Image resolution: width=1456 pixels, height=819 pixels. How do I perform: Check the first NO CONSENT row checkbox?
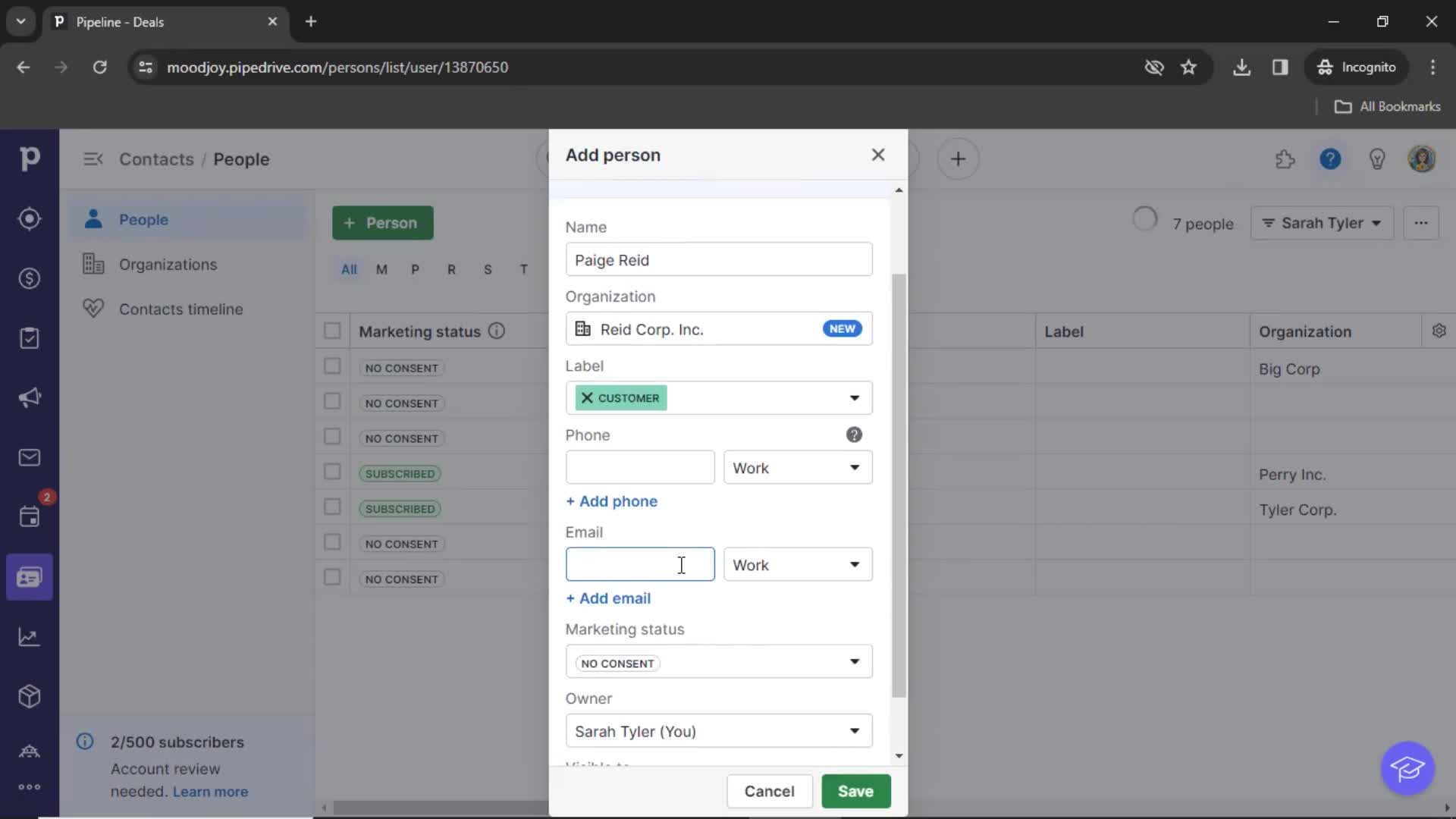coord(332,367)
